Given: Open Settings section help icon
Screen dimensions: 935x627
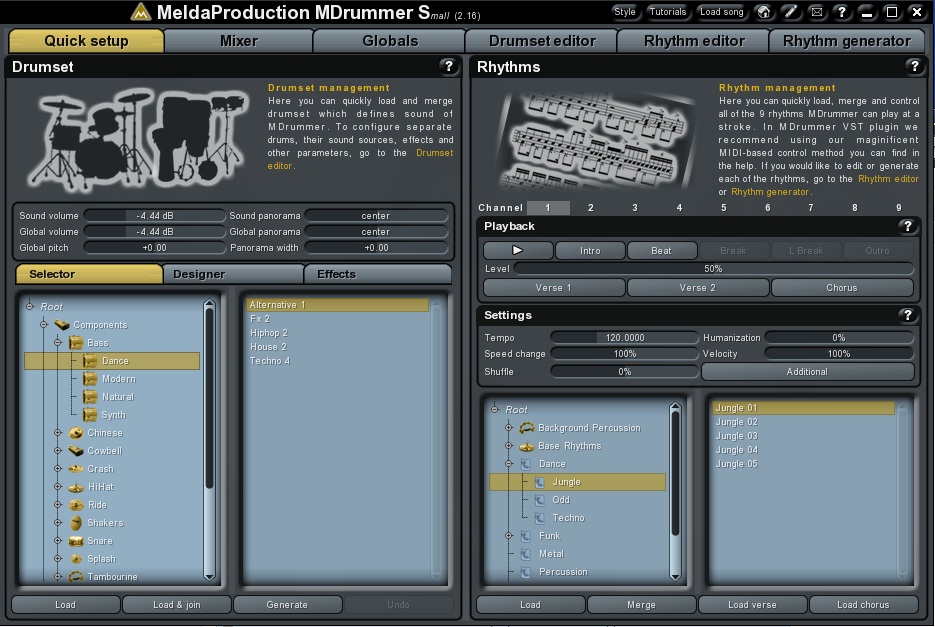Looking at the screenshot, I should click(907, 315).
